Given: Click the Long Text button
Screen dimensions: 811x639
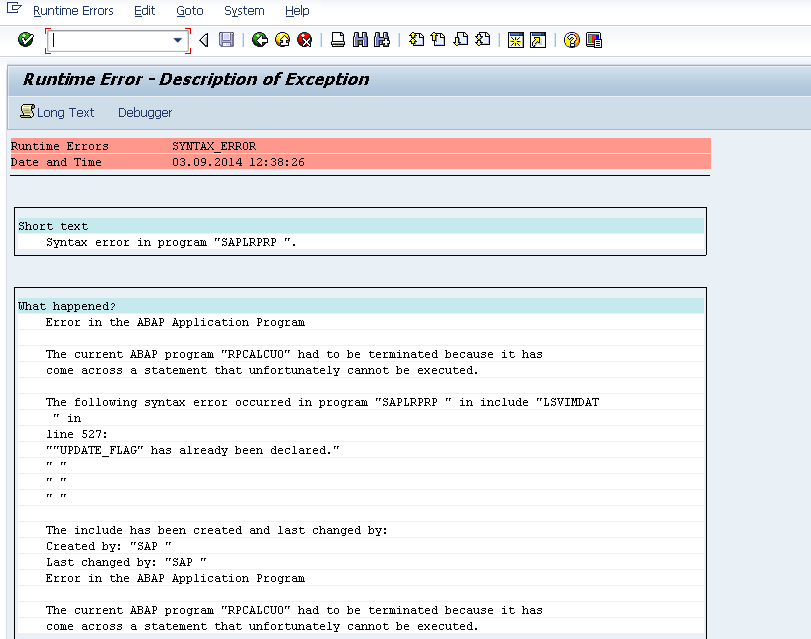Looking at the screenshot, I should click(x=57, y=112).
